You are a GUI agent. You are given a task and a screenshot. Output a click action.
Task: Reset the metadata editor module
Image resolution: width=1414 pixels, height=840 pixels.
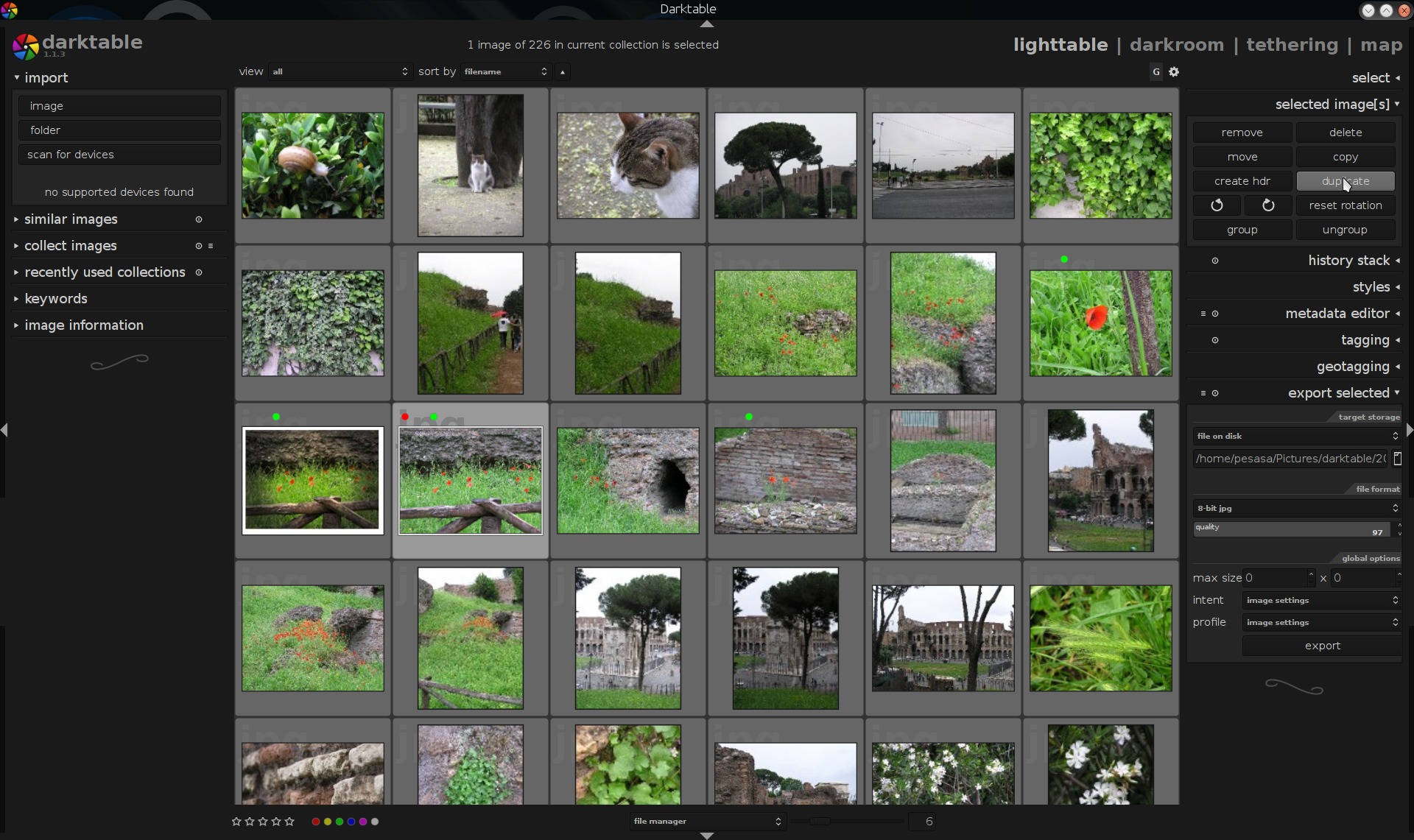pyautogui.click(x=1215, y=314)
